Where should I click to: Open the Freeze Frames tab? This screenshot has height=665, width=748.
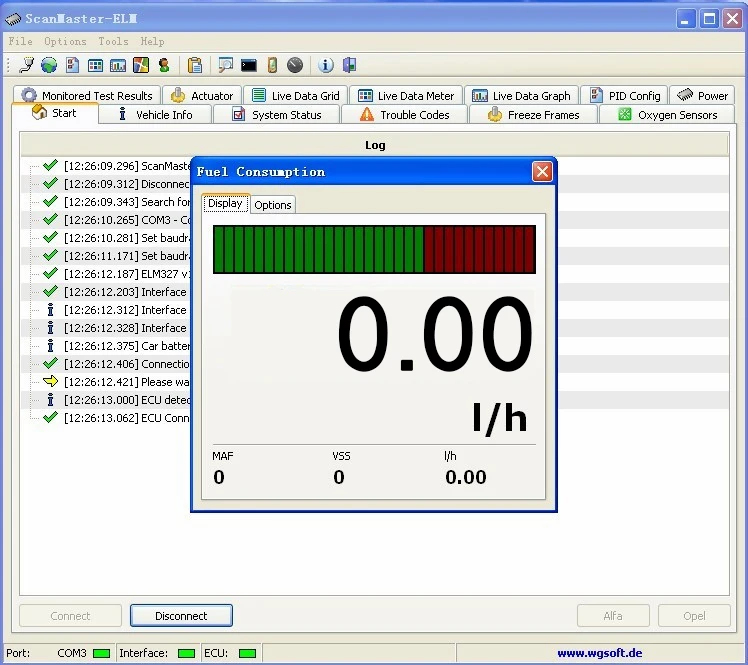[x=533, y=114]
